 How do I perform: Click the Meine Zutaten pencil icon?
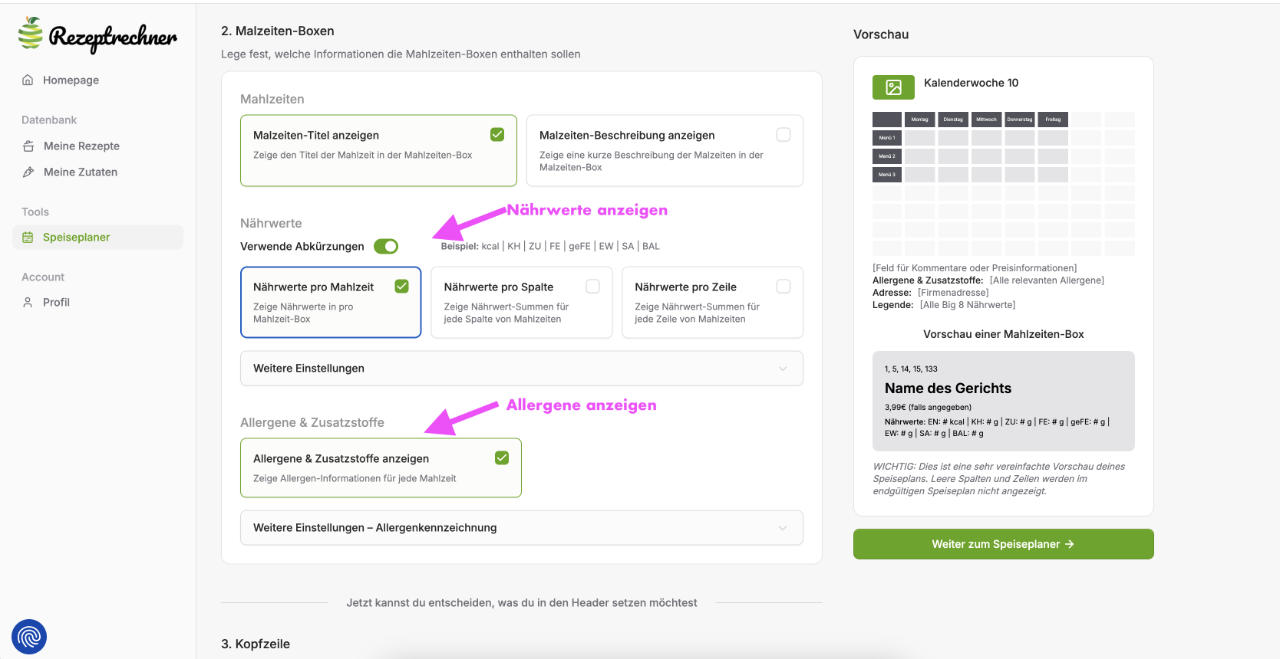click(28, 172)
